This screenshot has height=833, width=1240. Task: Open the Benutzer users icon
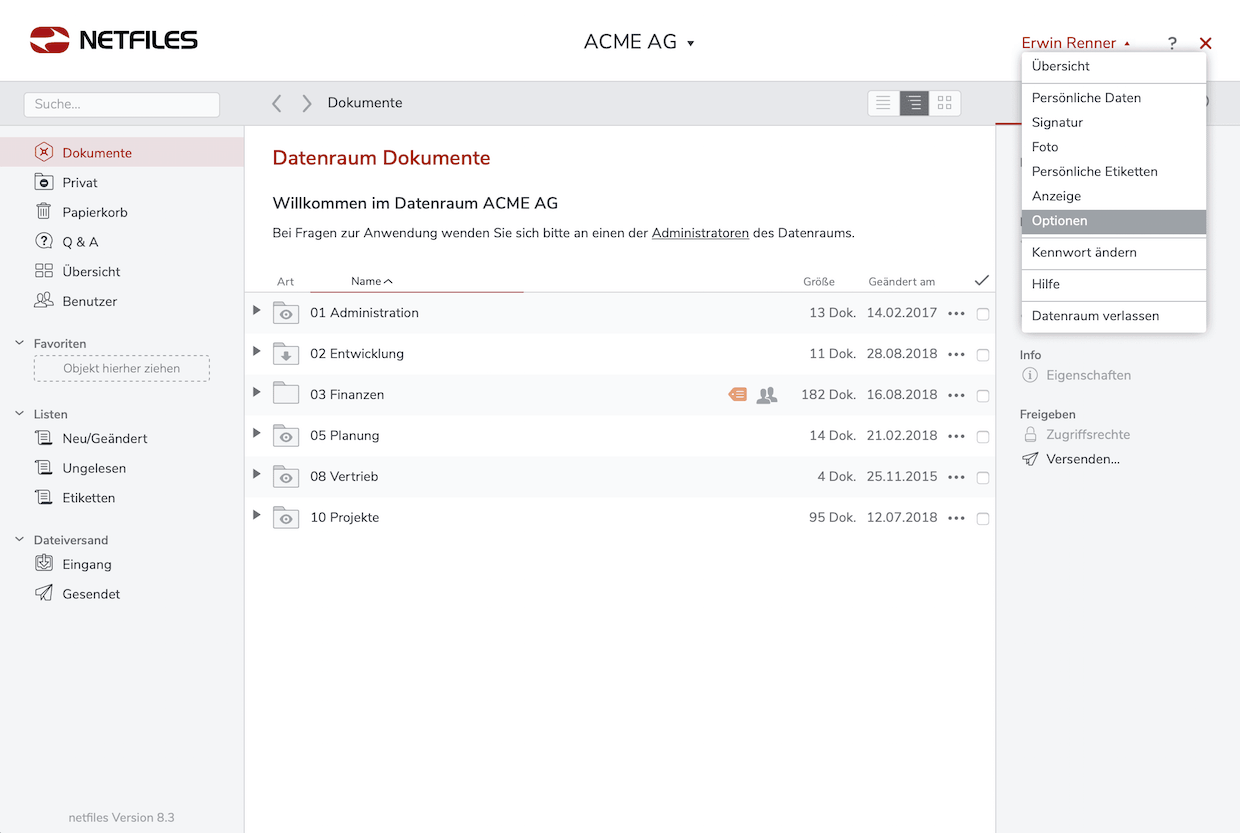[44, 301]
